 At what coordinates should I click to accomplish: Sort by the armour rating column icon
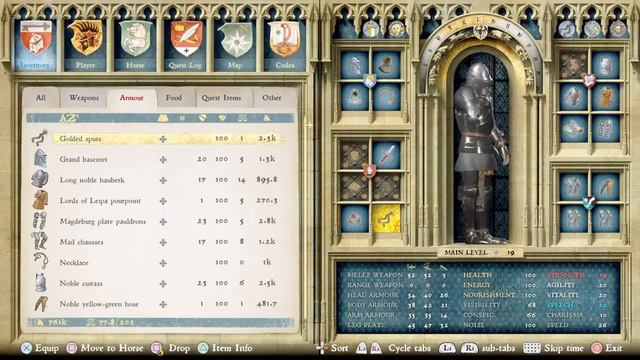pyautogui.click(x=202, y=118)
